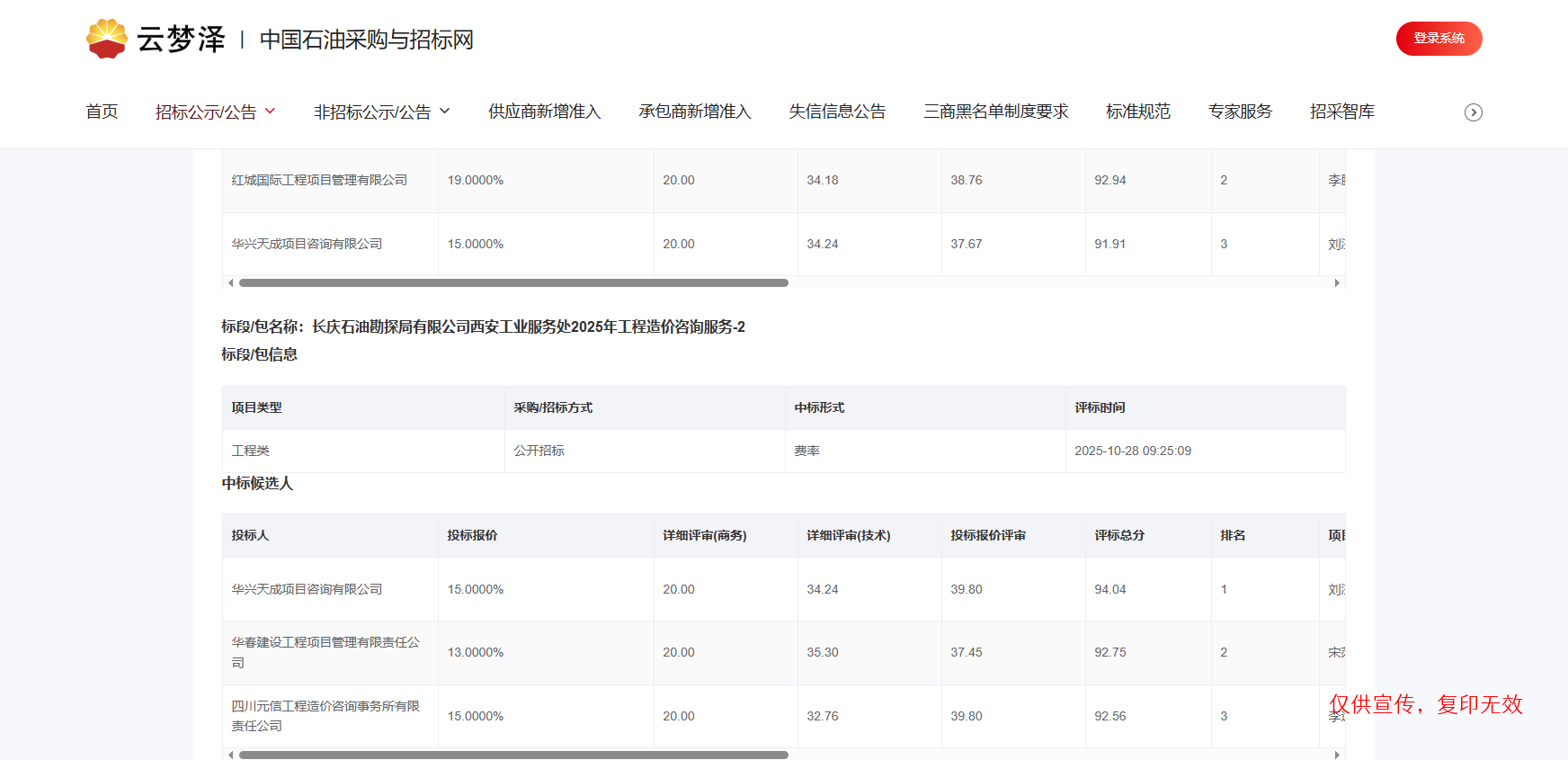Click upper table scrollbar left arrow
Viewport: 1568px width, 760px height.
(231, 282)
